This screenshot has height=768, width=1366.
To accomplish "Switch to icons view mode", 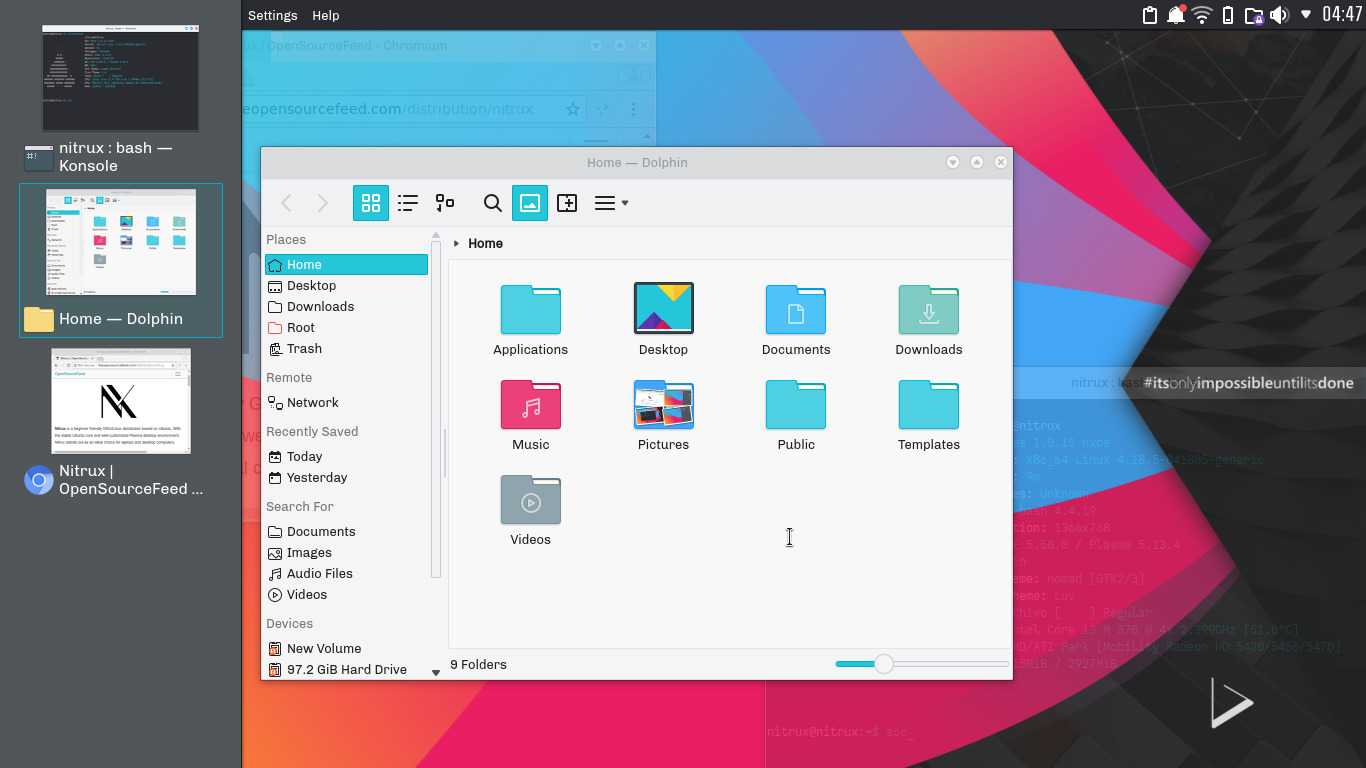I will 371,202.
